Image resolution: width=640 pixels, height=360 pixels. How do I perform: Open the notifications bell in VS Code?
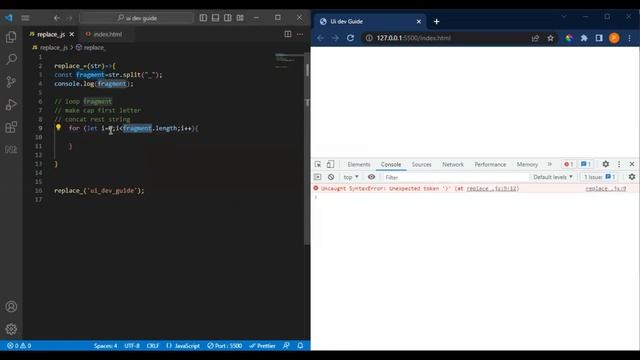pyautogui.click(x=300, y=346)
